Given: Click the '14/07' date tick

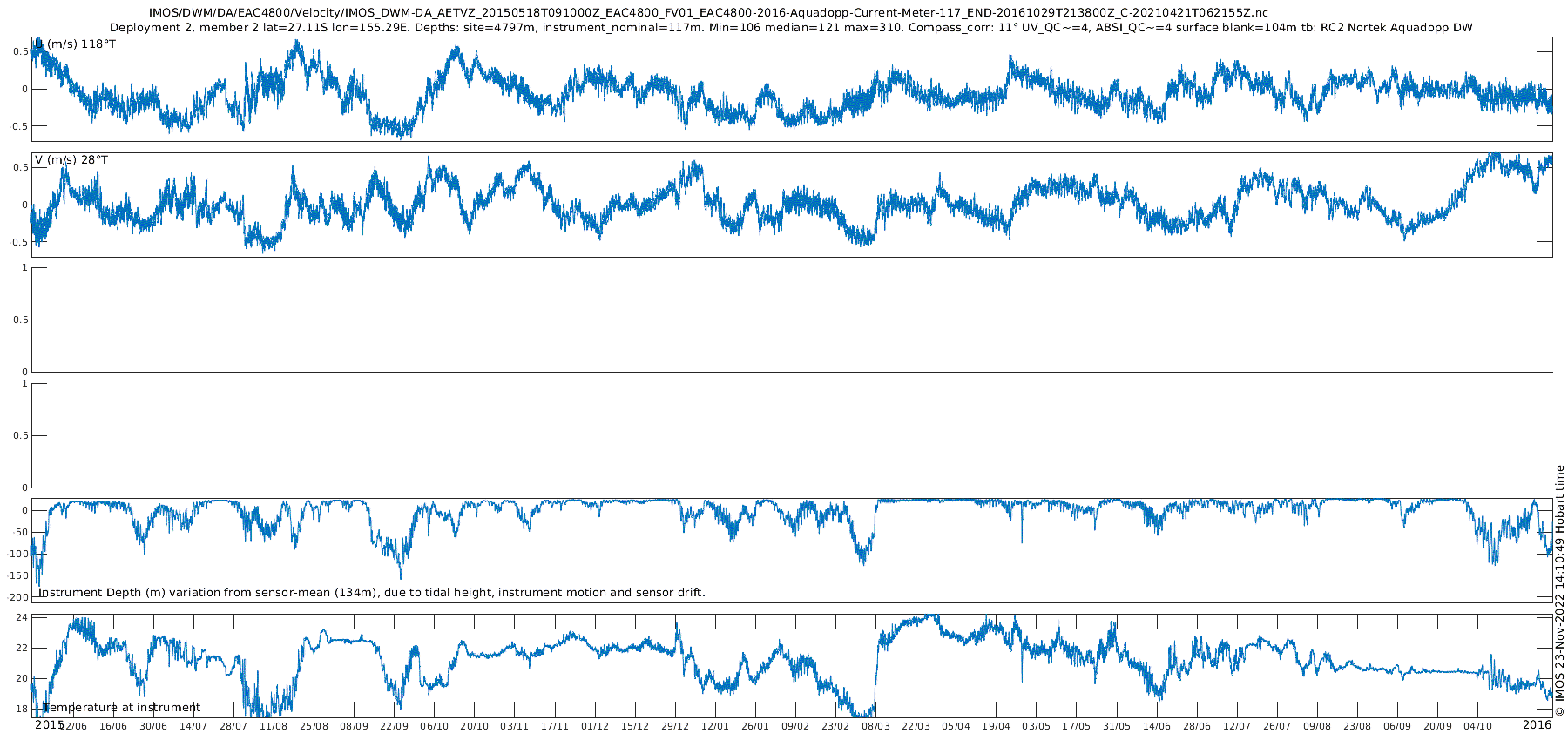Looking at the screenshot, I should tap(193, 726).
